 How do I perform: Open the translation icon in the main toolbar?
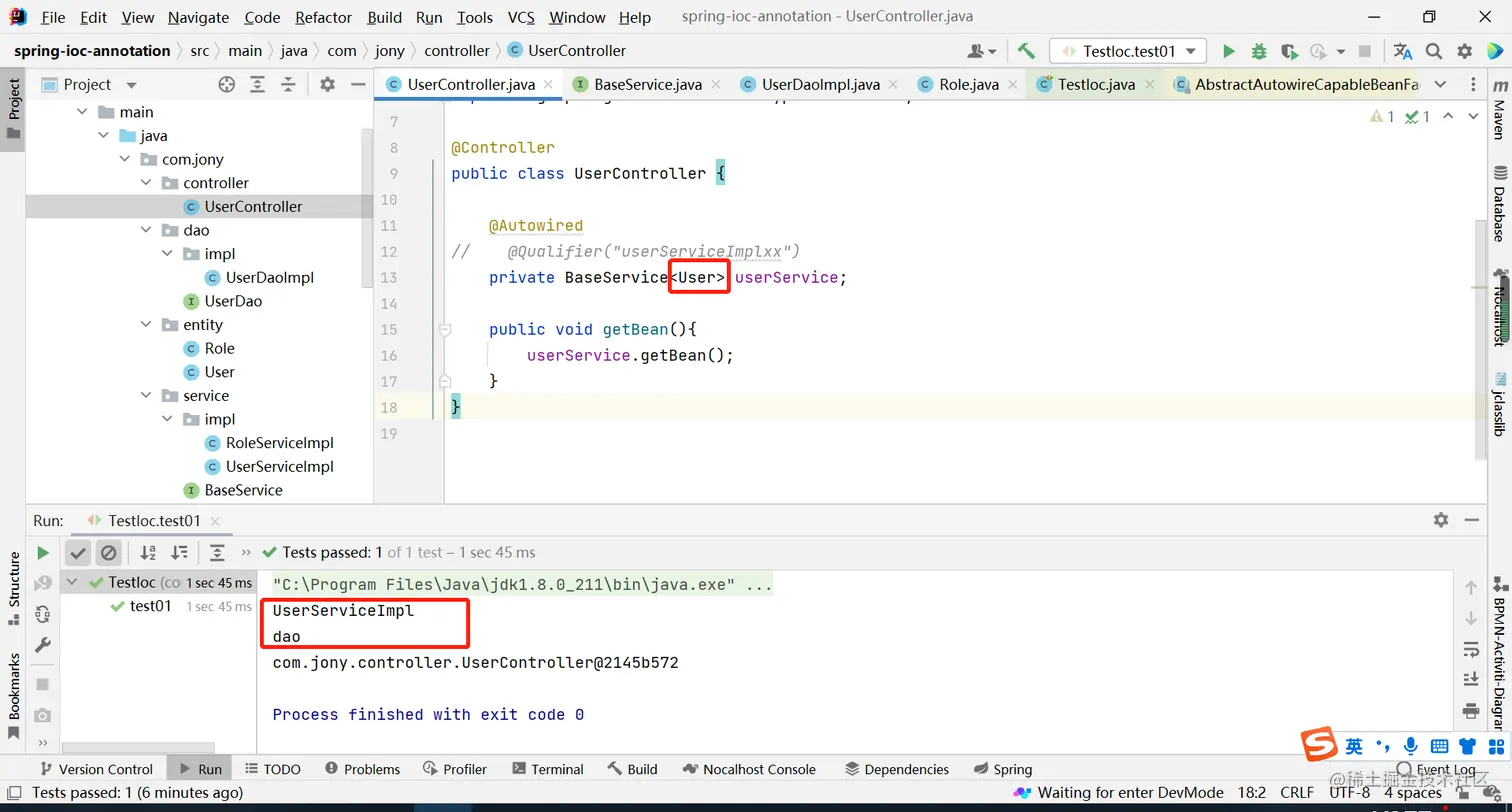(x=1403, y=51)
